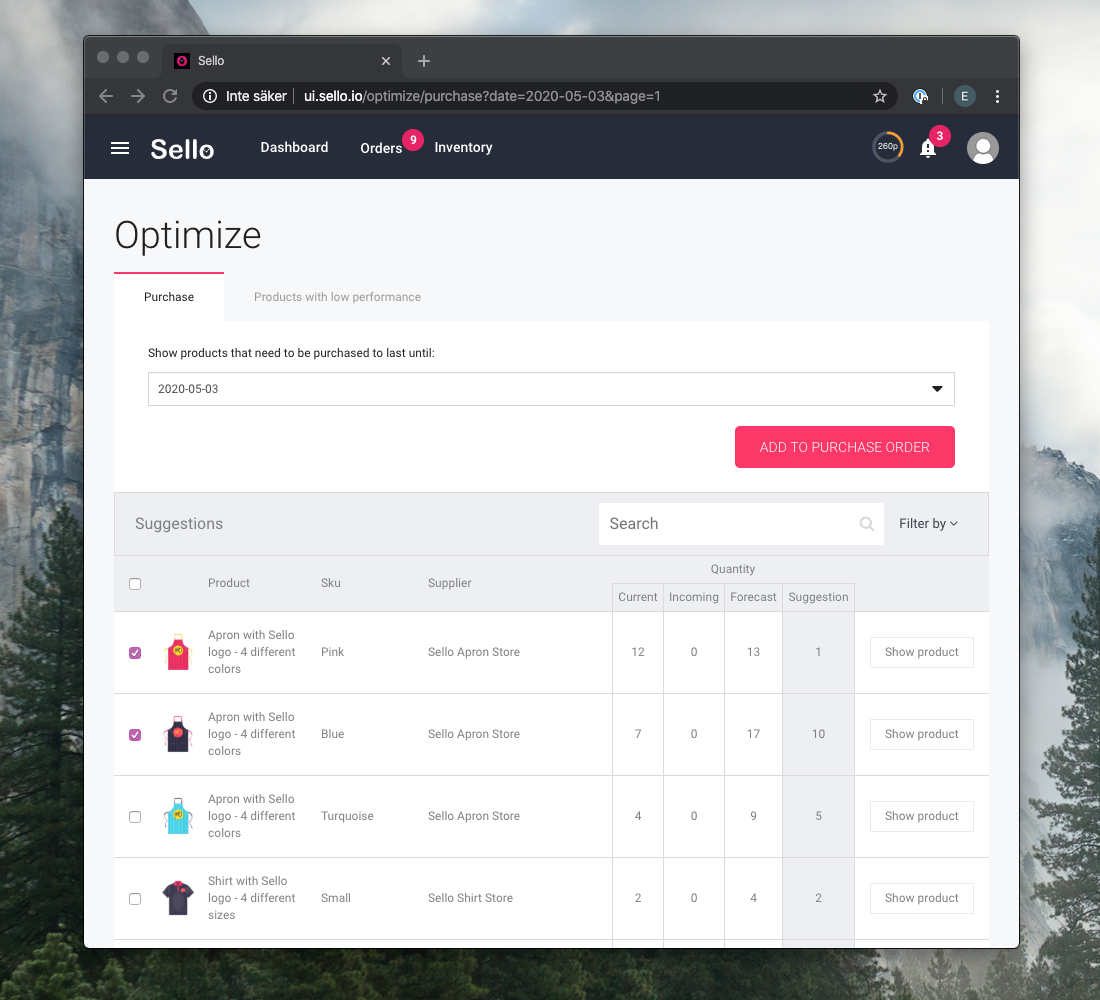Click the search magnifier icon

tap(866, 524)
